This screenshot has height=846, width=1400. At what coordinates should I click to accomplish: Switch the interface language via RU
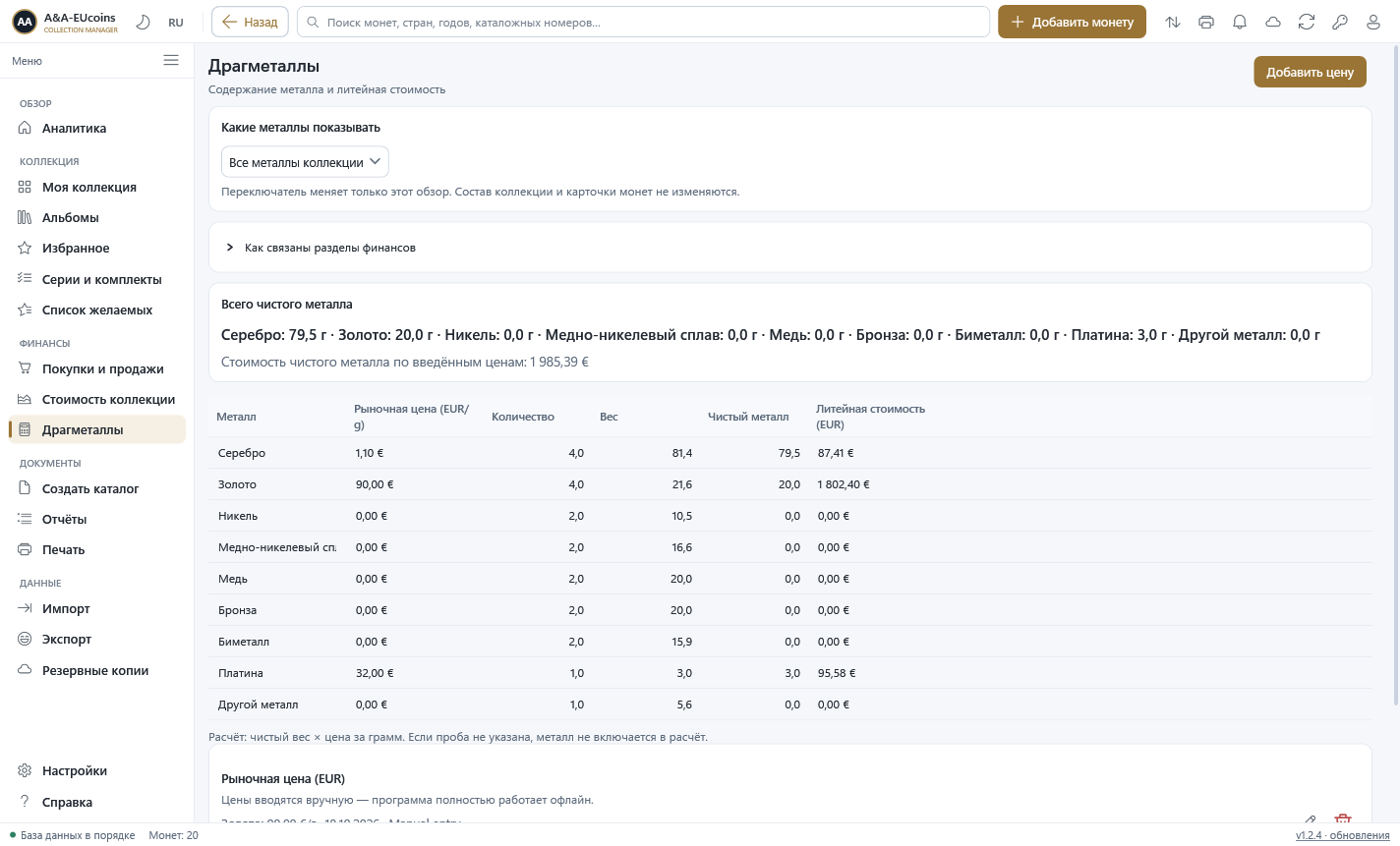(176, 23)
